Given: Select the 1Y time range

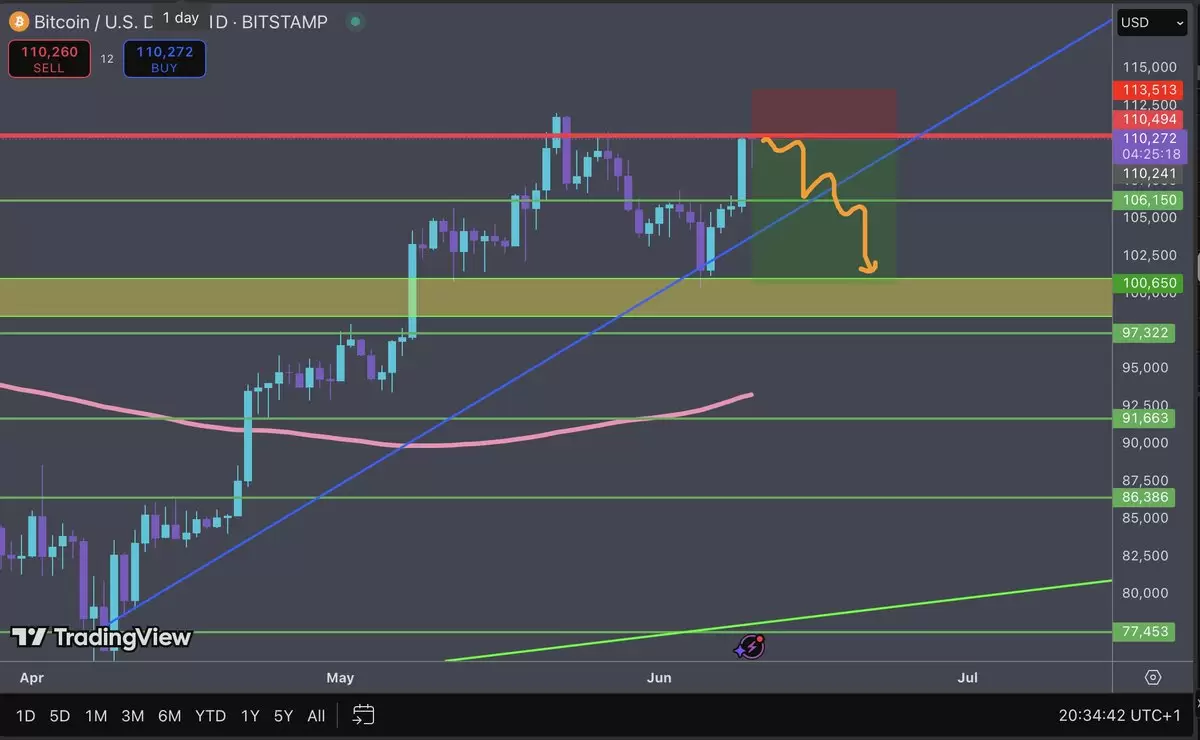Looking at the screenshot, I should (250, 716).
